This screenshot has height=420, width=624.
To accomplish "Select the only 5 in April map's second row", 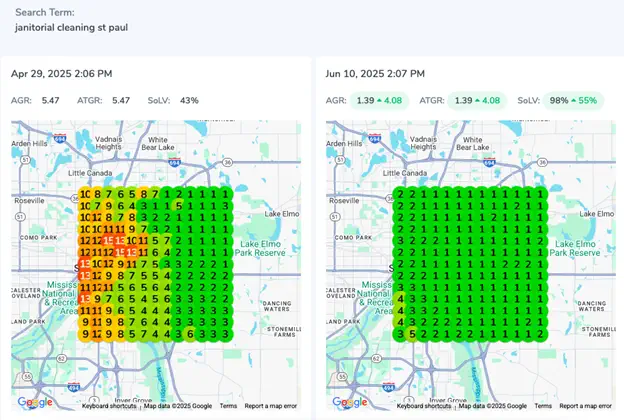I will (179, 206).
